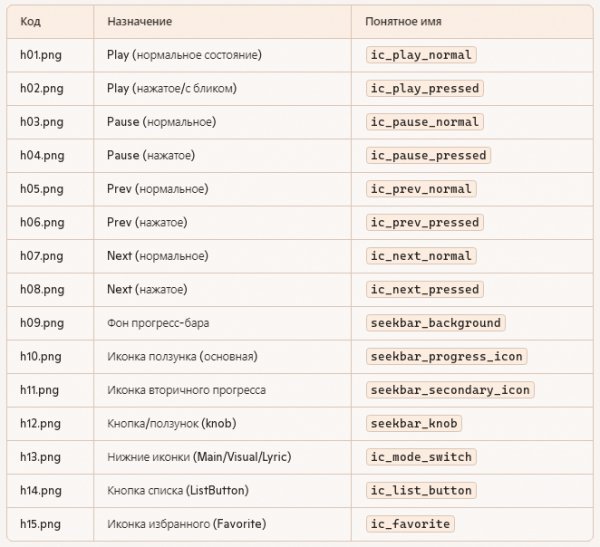Select the h03.png cell
The image size is (600, 547).
[x=41, y=122]
